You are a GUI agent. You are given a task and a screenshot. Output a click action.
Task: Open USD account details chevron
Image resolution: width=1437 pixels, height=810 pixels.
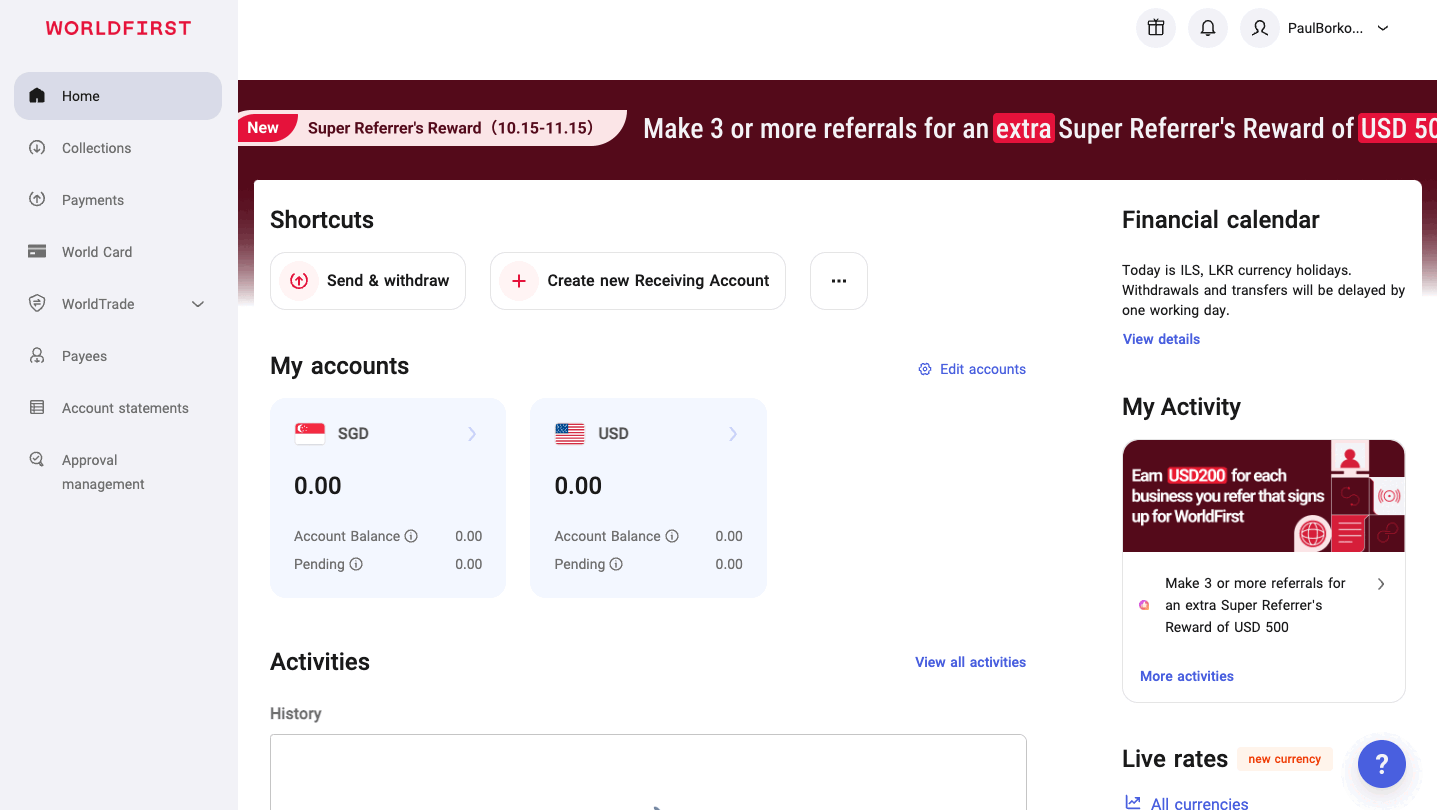tap(733, 434)
